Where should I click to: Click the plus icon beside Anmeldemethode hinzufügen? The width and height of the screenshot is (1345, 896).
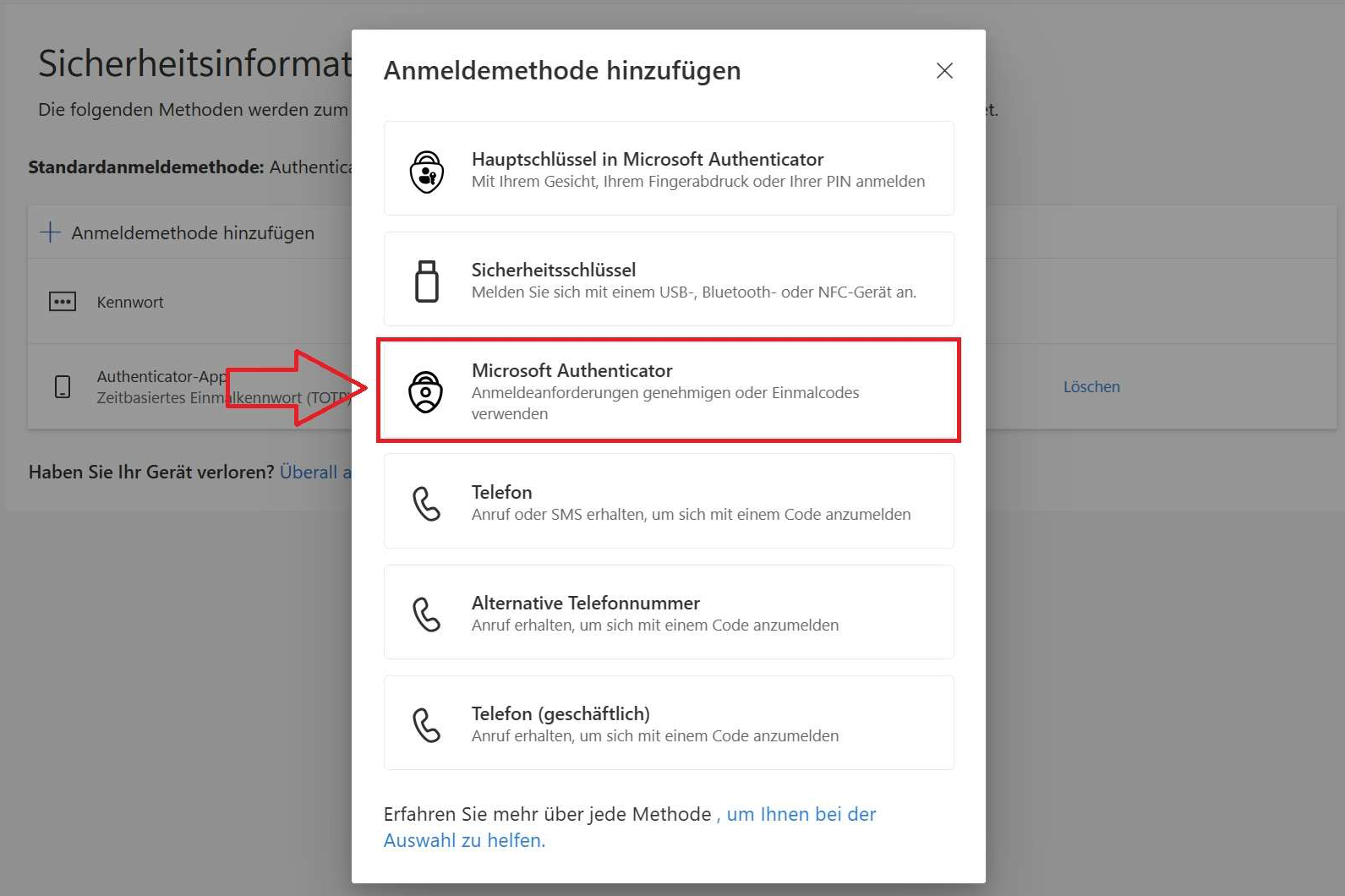pyautogui.click(x=51, y=232)
